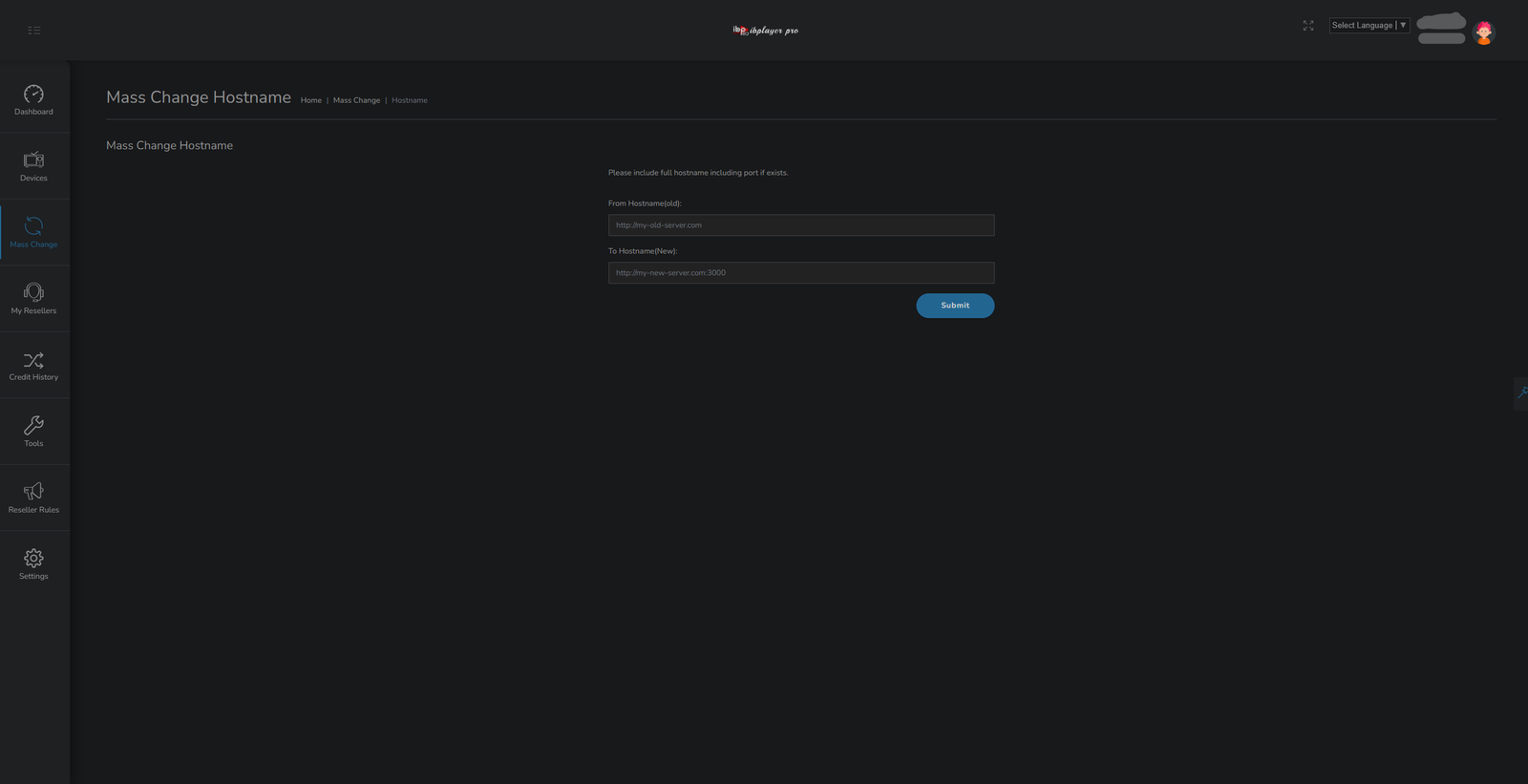Go to Home breadcrumb link

click(x=311, y=100)
